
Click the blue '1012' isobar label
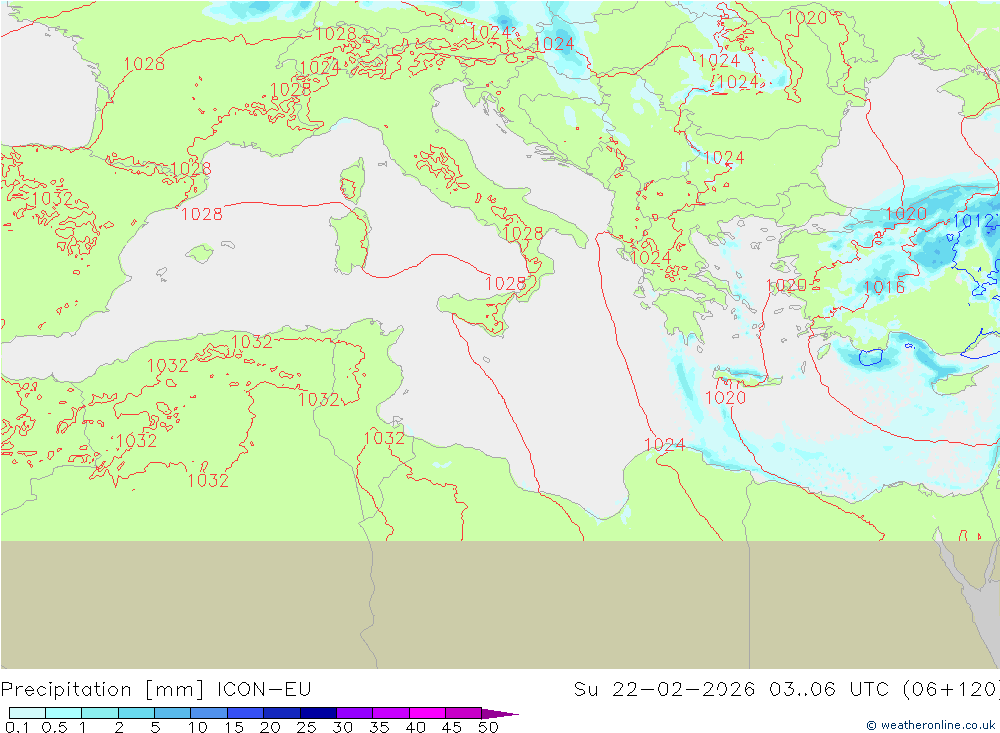coord(974,221)
